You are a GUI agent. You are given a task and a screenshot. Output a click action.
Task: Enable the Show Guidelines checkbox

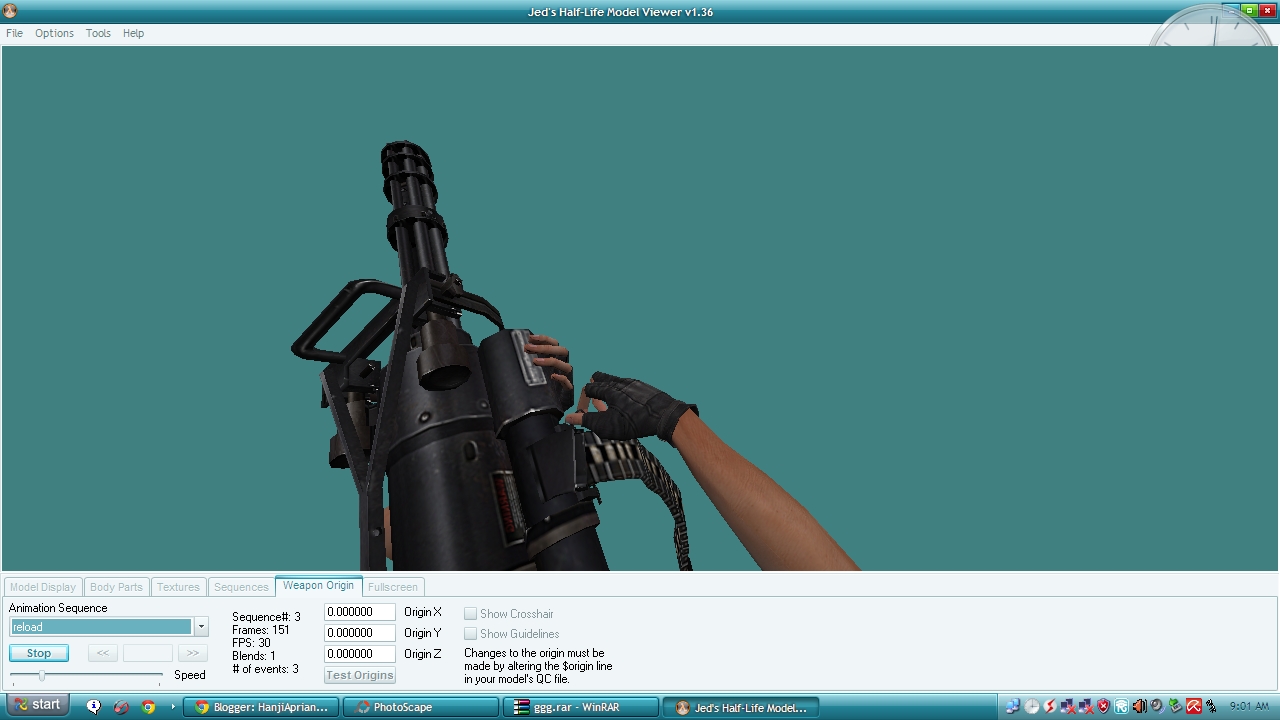point(470,634)
